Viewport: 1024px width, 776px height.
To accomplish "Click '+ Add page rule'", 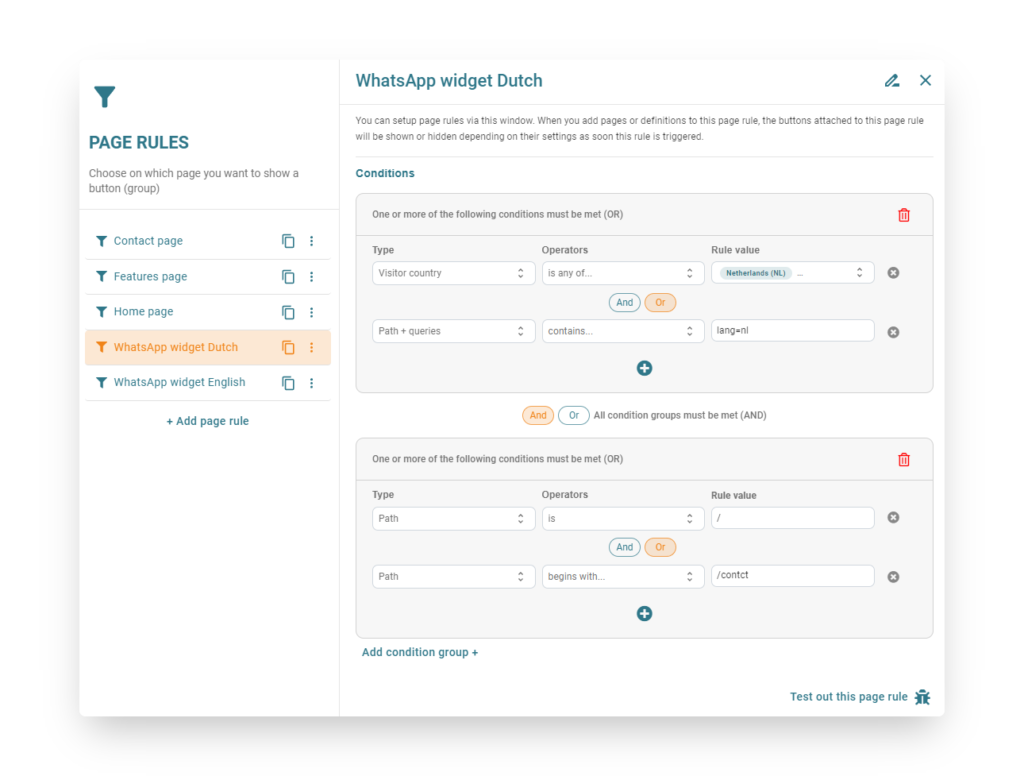I will 207,421.
